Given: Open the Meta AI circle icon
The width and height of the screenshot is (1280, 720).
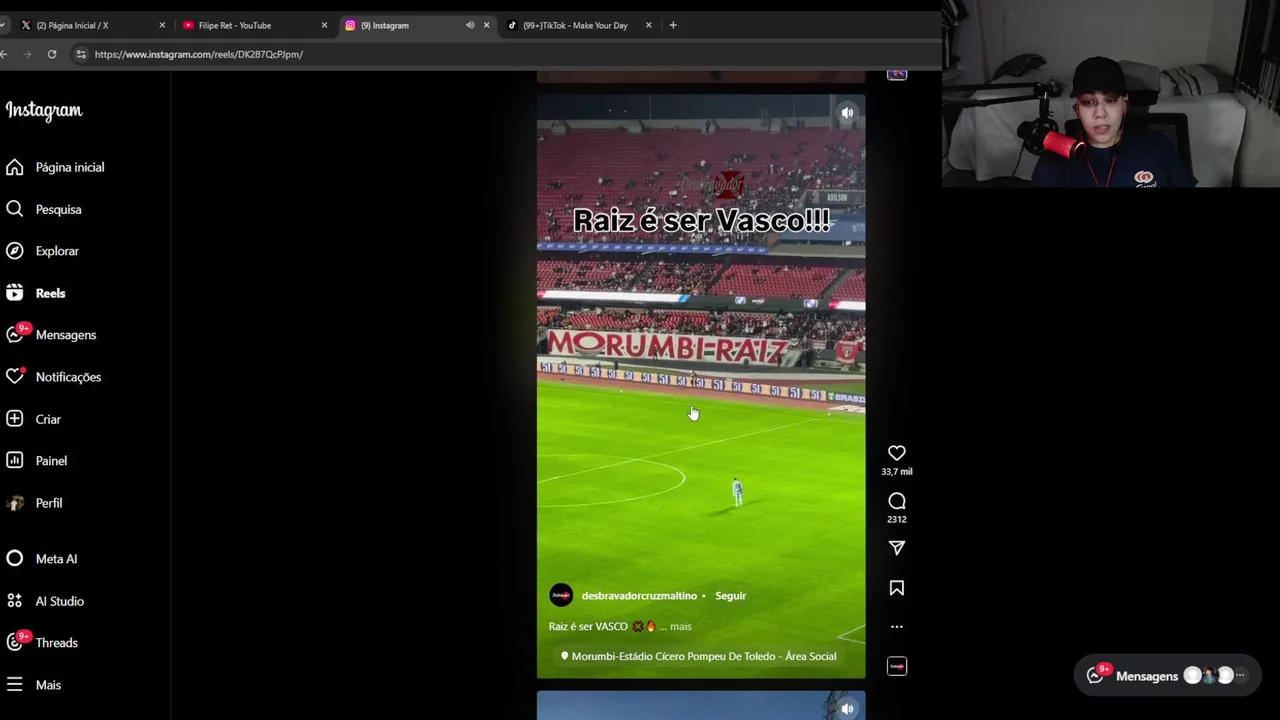Looking at the screenshot, I should pyautogui.click(x=15, y=559).
